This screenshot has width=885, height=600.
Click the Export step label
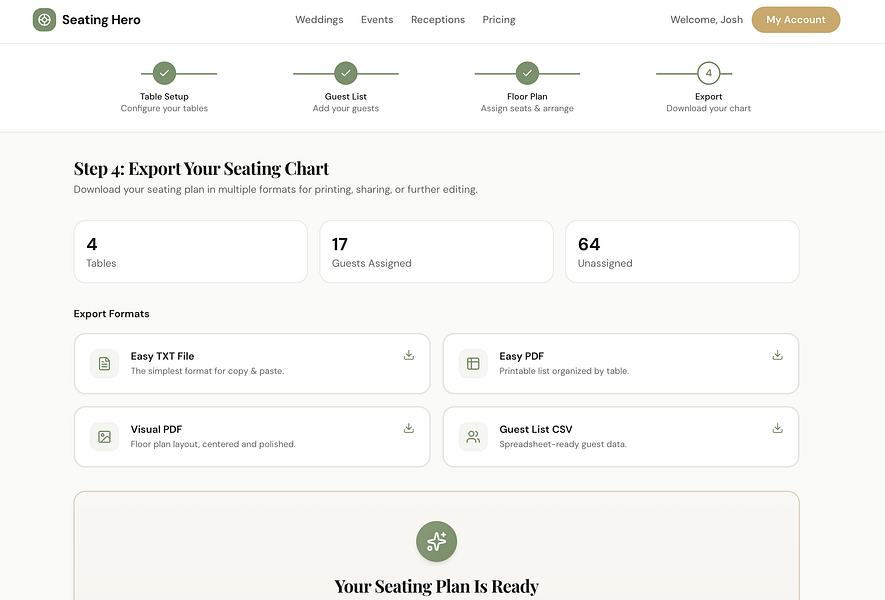click(x=708, y=97)
